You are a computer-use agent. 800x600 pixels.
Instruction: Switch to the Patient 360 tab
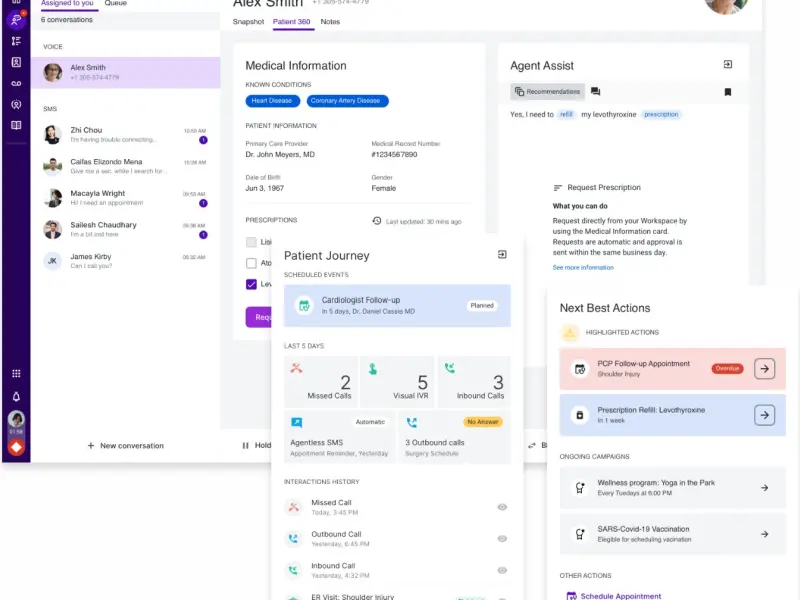(291, 21)
